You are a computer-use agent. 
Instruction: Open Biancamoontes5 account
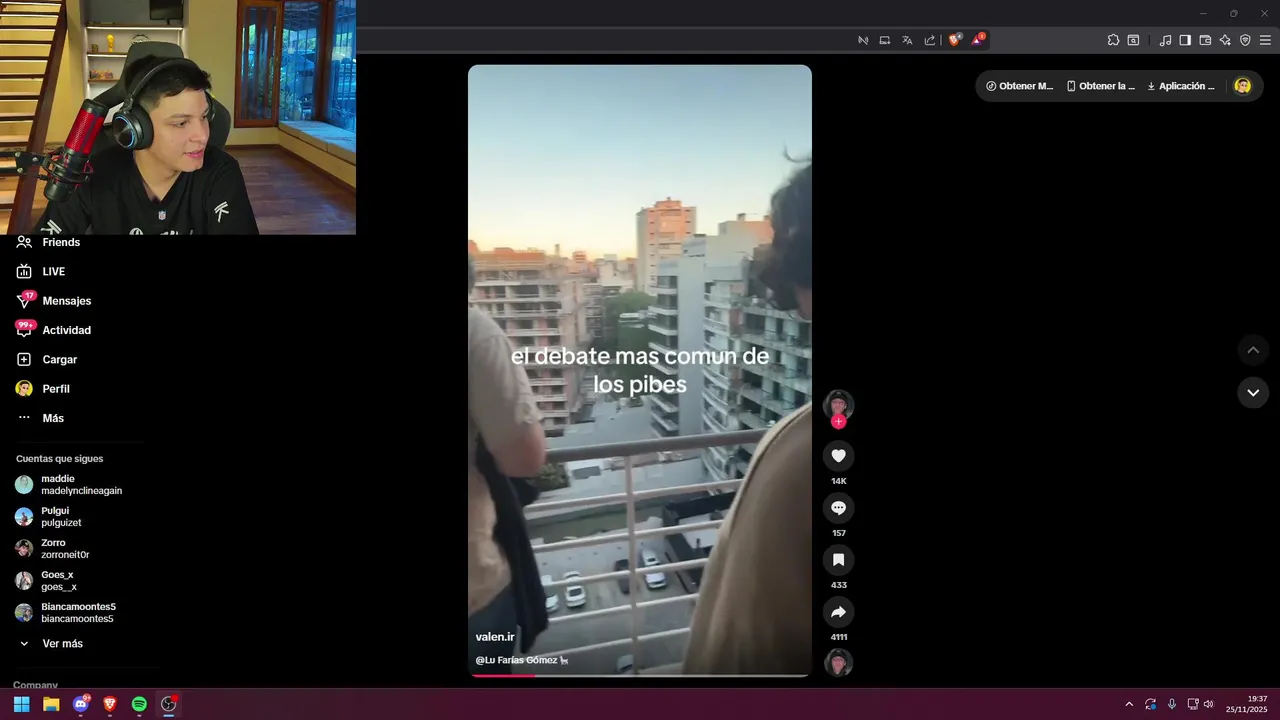(66, 613)
